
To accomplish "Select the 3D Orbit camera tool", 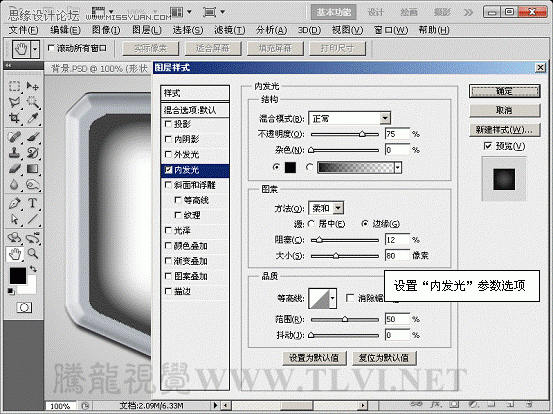I will coord(32,238).
